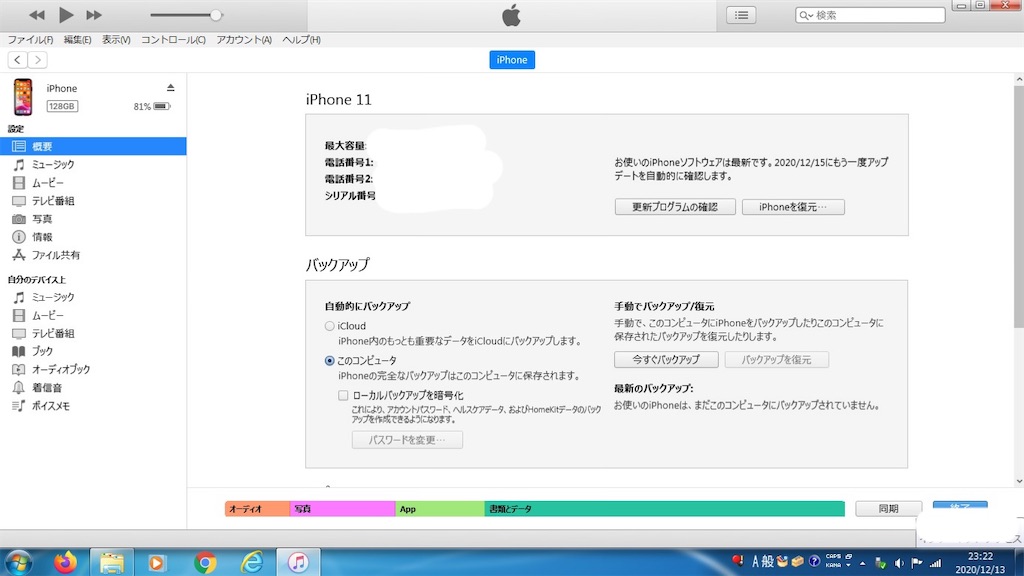This screenshot has height=576, width=1024.
Task: Eject the iPhone using the eject icon
Action: pos(170,88)
